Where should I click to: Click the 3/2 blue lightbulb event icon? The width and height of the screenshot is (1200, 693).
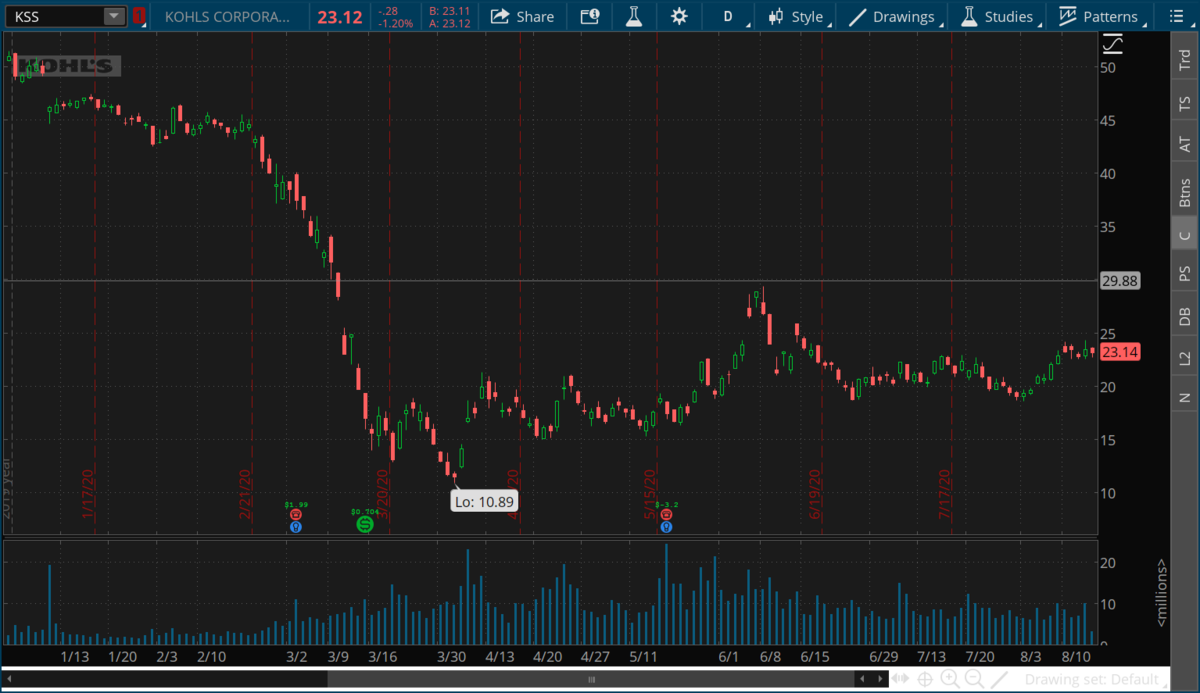tap(296, 526)
